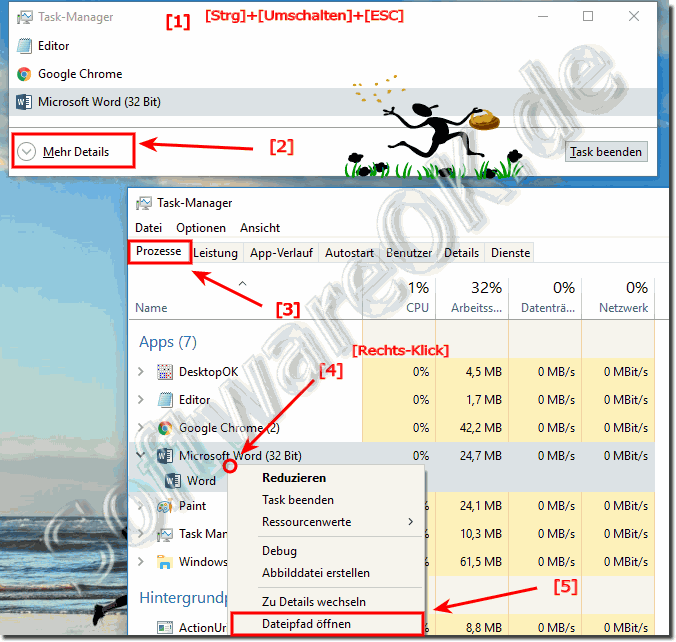
Task: Choose Zu Details wechseln in context menu
Action: (x=327, y=602)
